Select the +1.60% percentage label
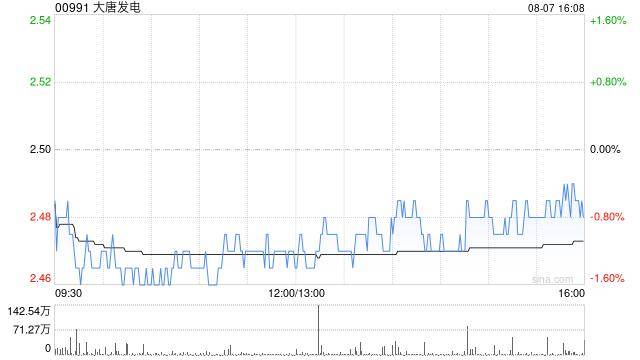640x360 pixels. (608, 20)
